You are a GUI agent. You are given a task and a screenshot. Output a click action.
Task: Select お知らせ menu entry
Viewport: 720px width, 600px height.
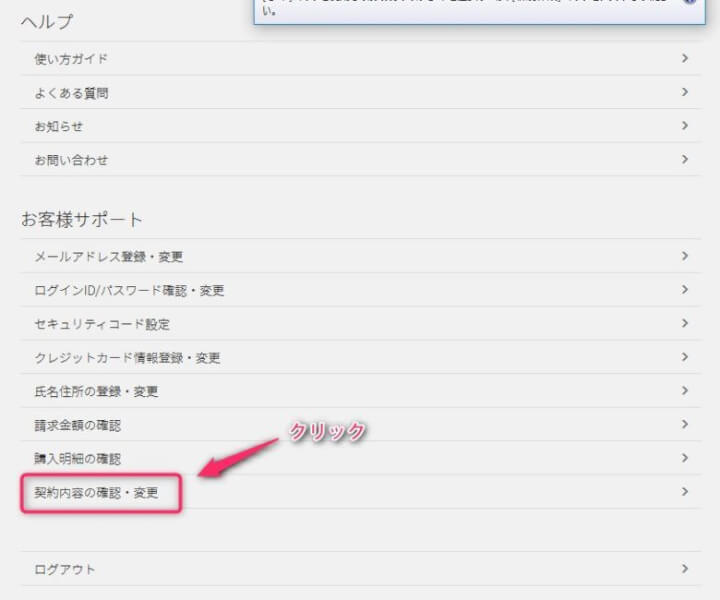coord(59,126)
